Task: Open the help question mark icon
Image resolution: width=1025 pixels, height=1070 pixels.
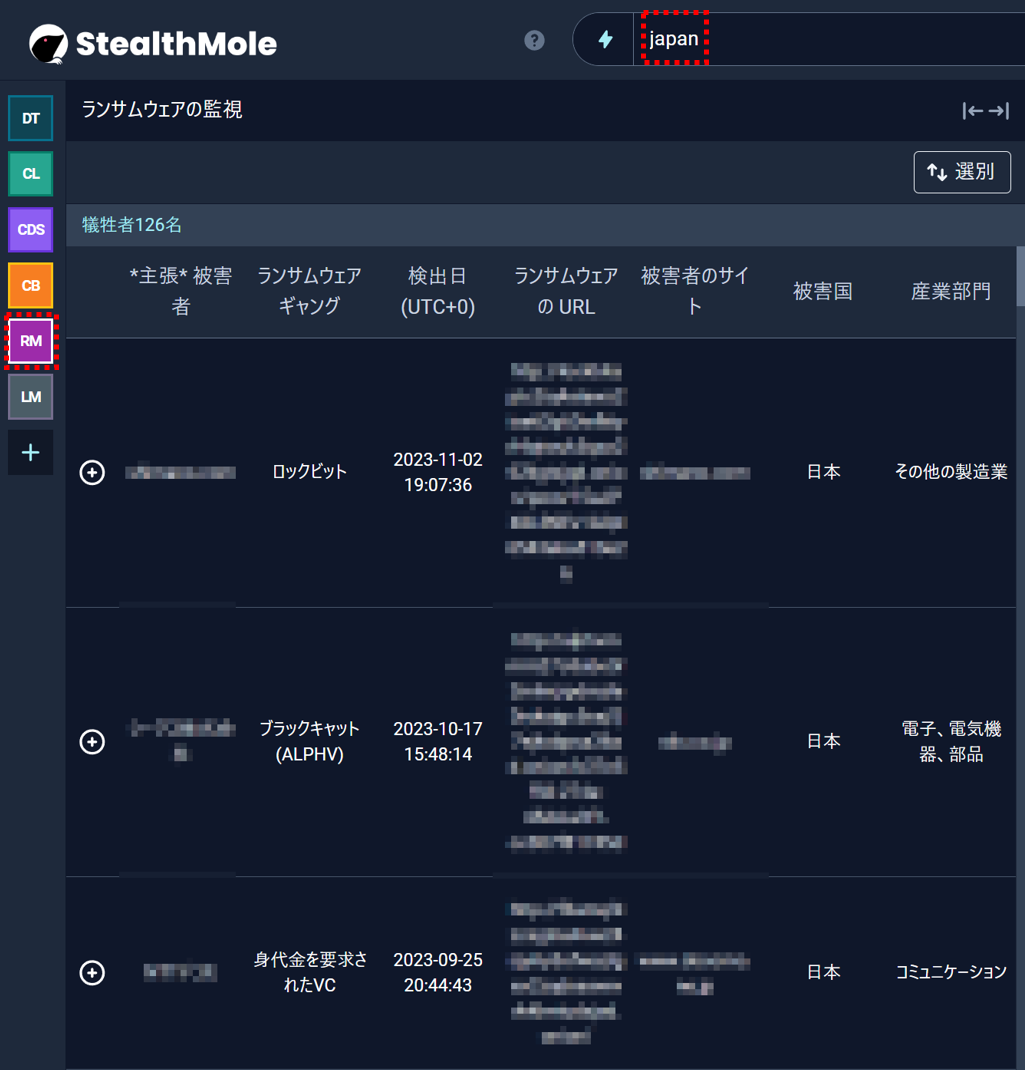Action: coord(535,40)
